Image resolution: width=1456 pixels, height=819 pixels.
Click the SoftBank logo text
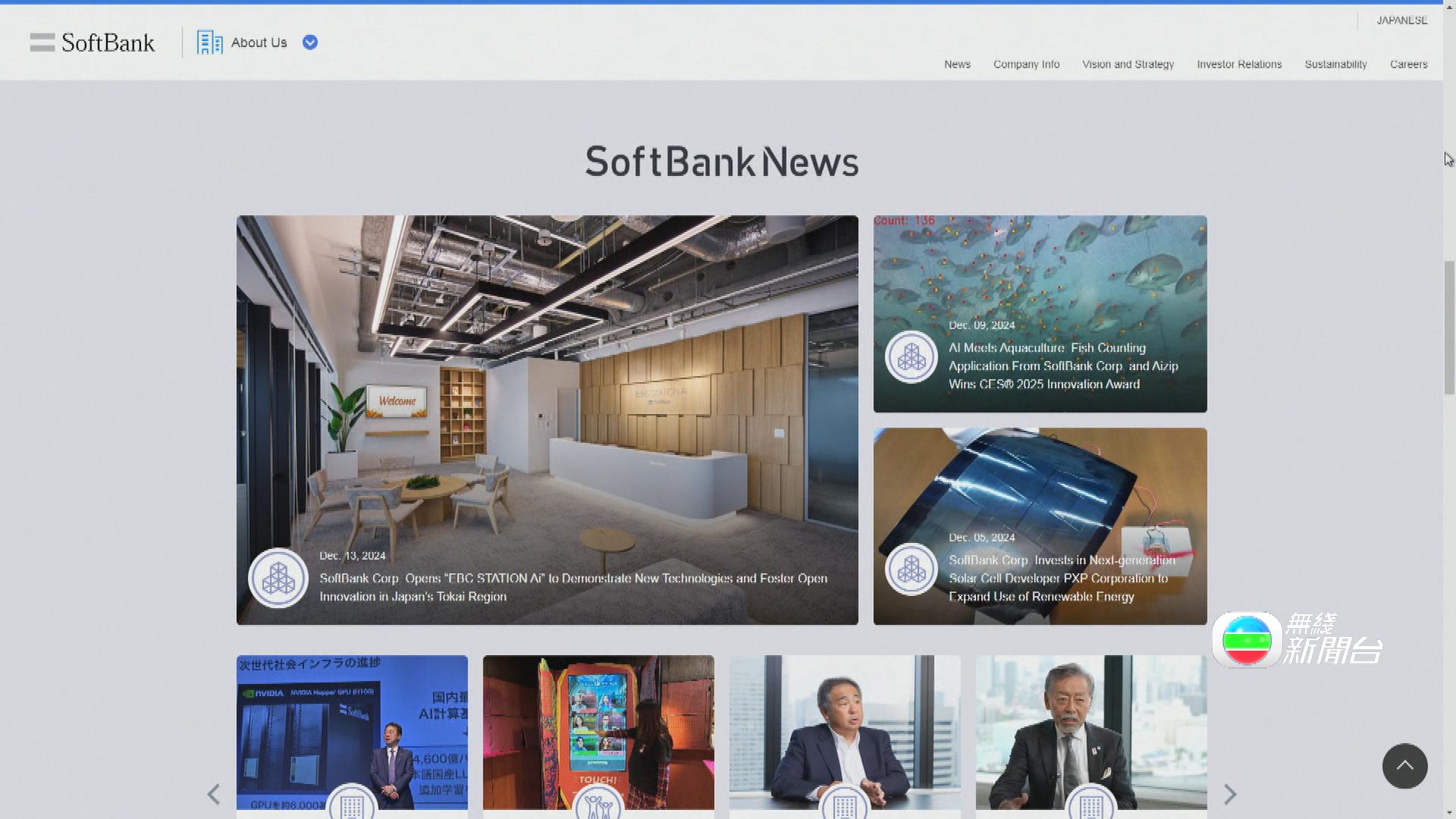pos(108,42)
